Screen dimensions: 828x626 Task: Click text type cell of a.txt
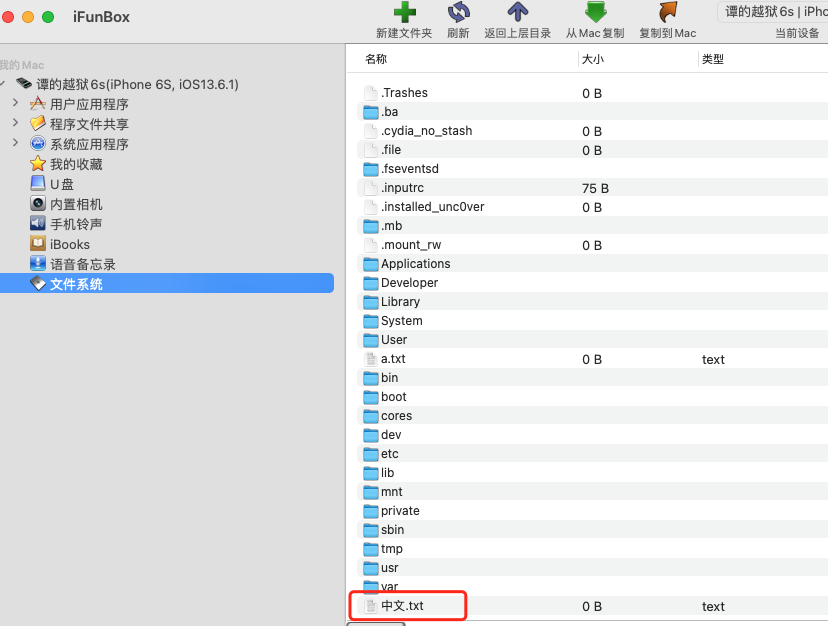713,360
